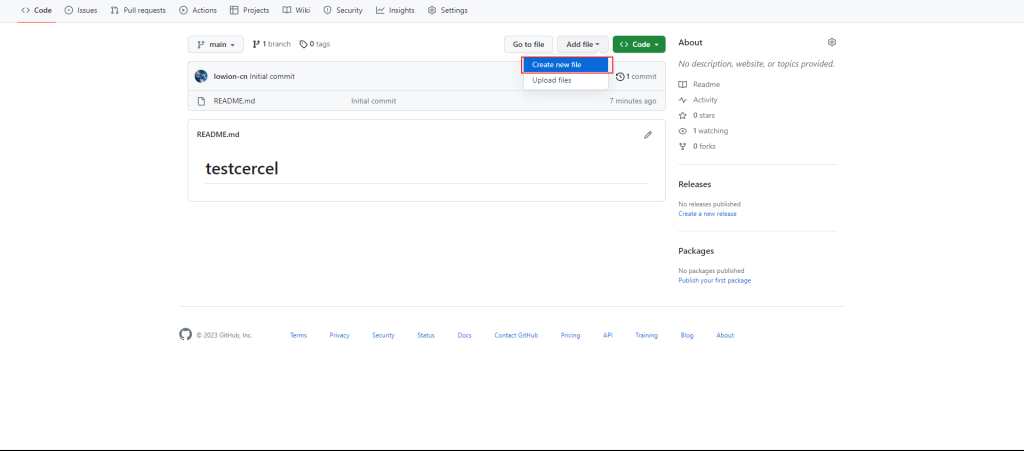Screen dimensions: 1024x451
Task: Open Contact GitHub footer link
Action: point(516,335)
